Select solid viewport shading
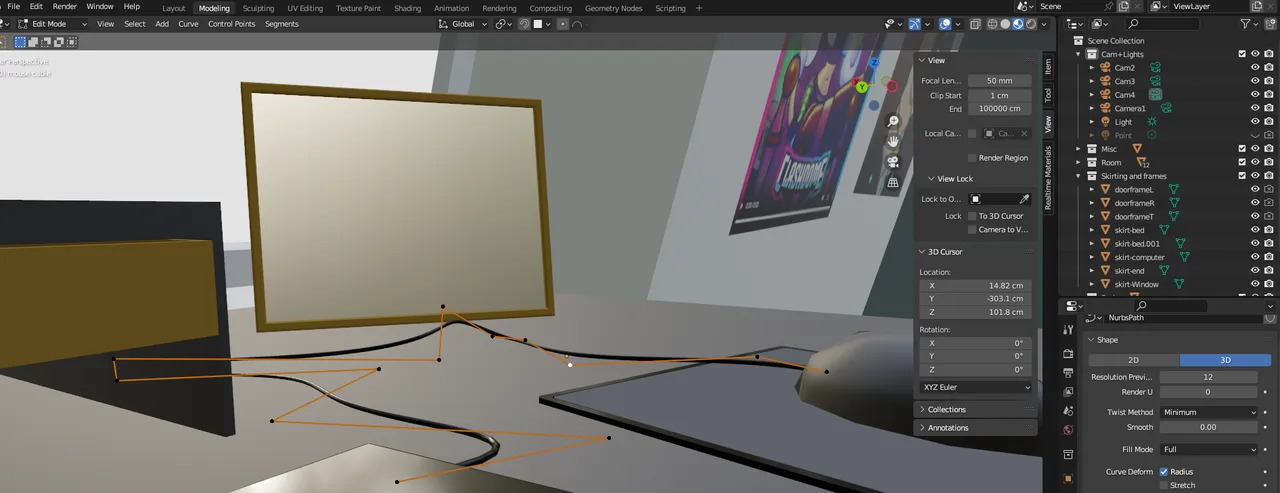The width and height of the screenshot is (1280, 493). (1005, 24)
